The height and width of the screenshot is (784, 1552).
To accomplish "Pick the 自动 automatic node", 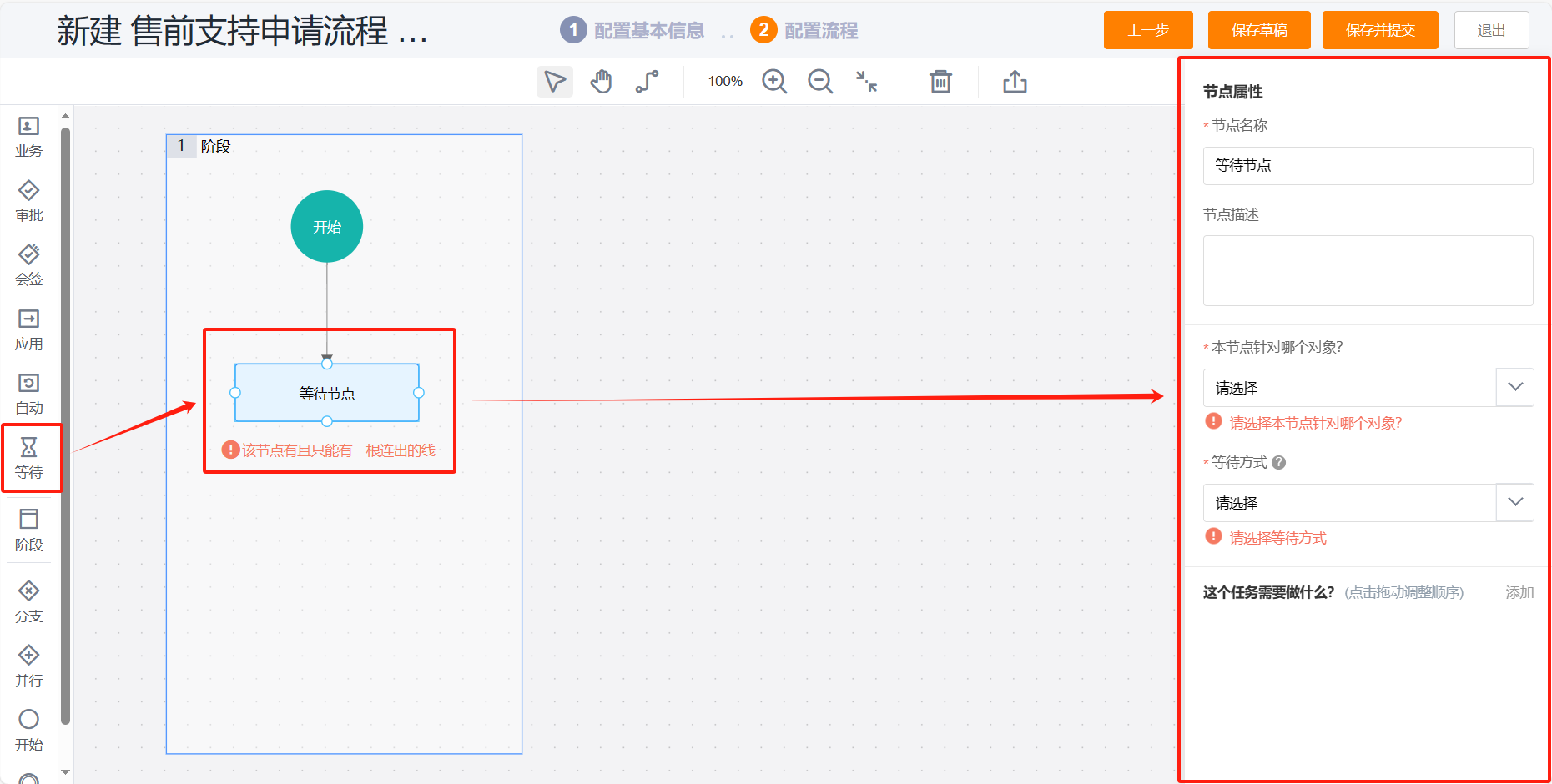I will 29,395.
